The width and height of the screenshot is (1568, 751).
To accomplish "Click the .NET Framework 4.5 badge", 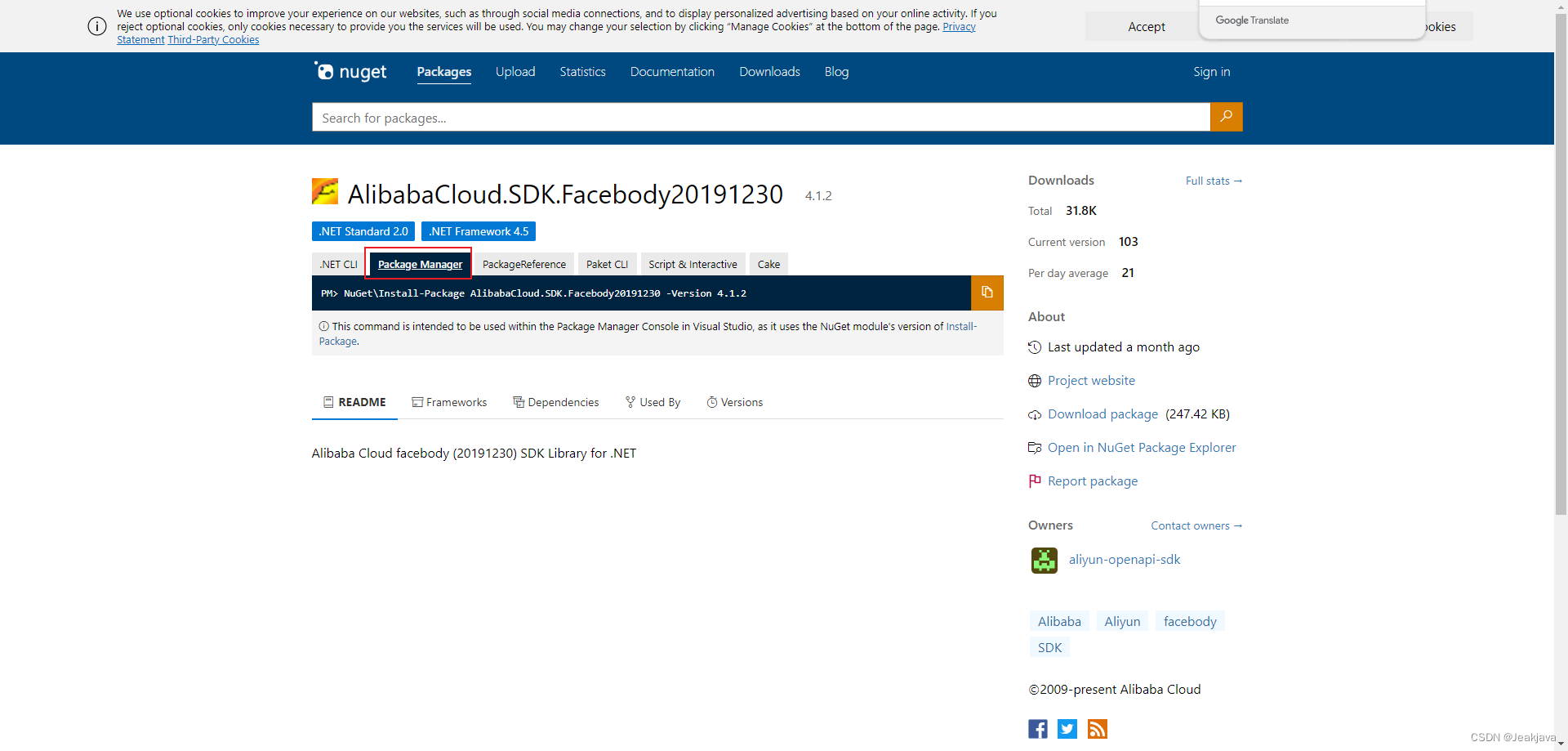I will [x=479, y=231].
